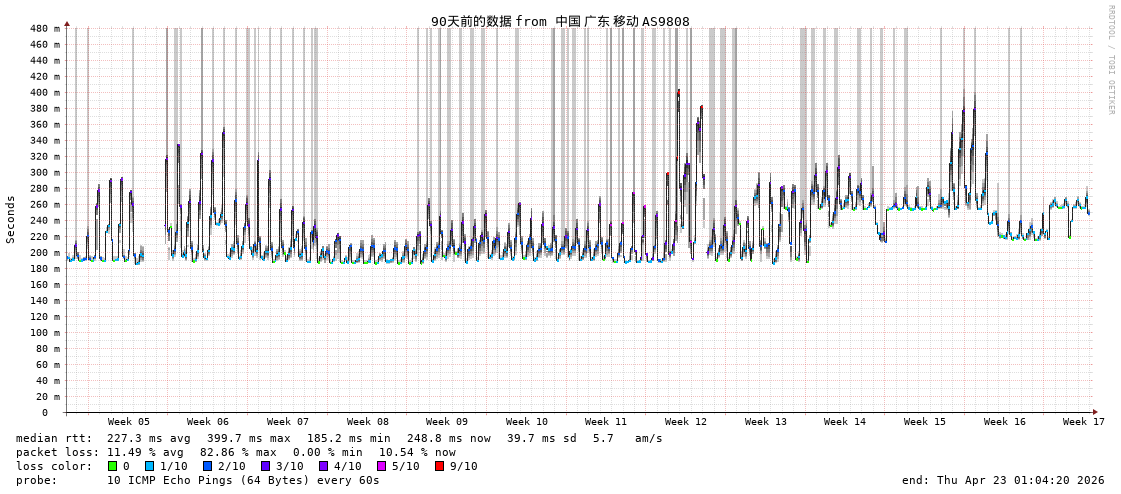This screenshot has height=494, width=1121.
Task: Click the green 0 loss color swatch
Action: [x=113, y=466]
